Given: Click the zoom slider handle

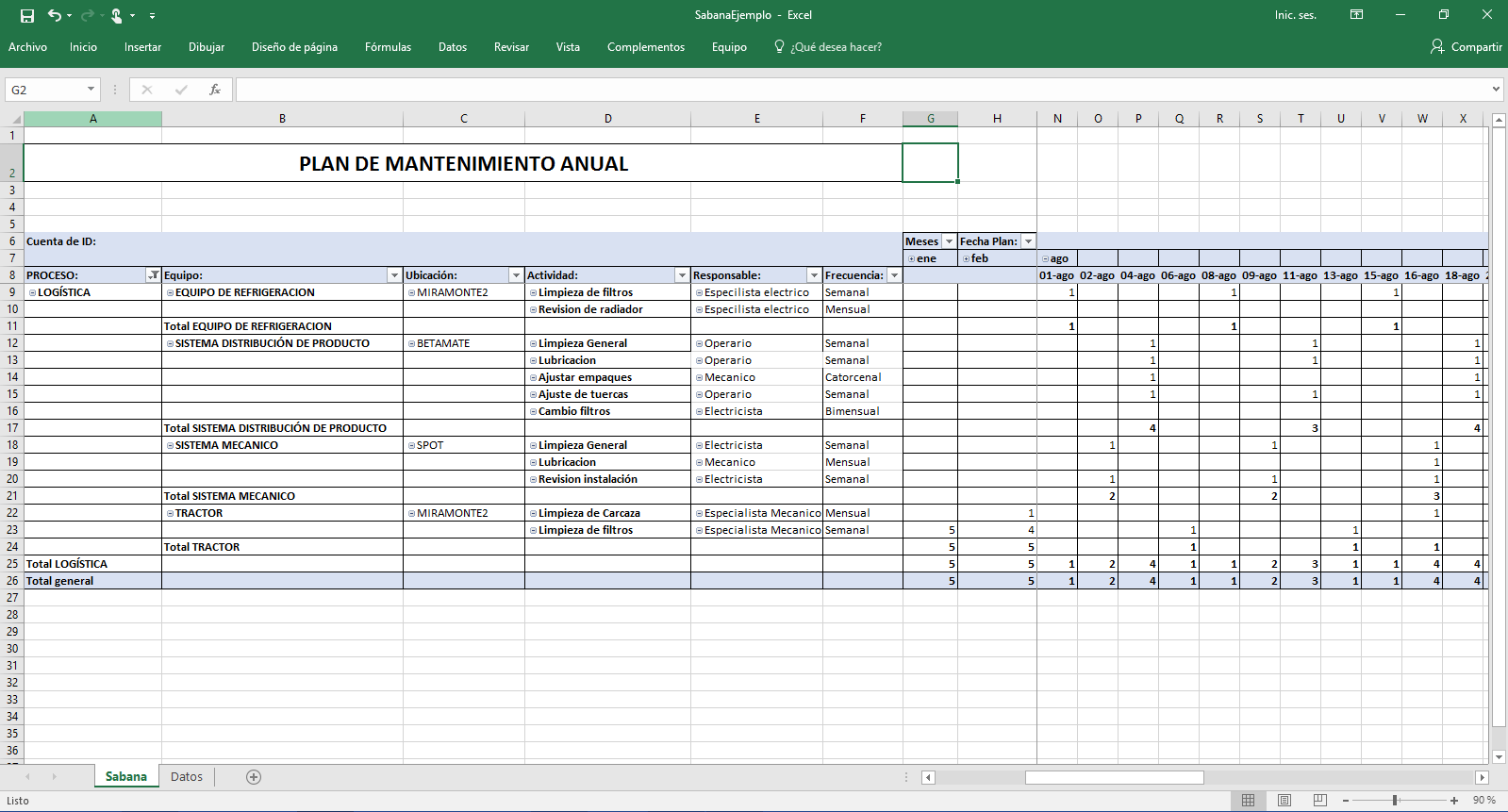Looking at the screenshot, I should tap(1395, 800).
